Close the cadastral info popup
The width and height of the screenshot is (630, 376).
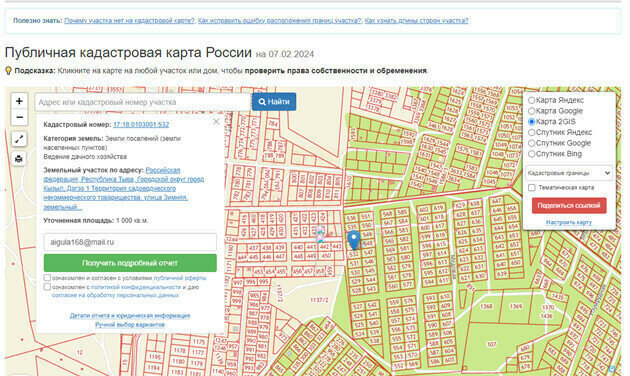tap(216, 121)
